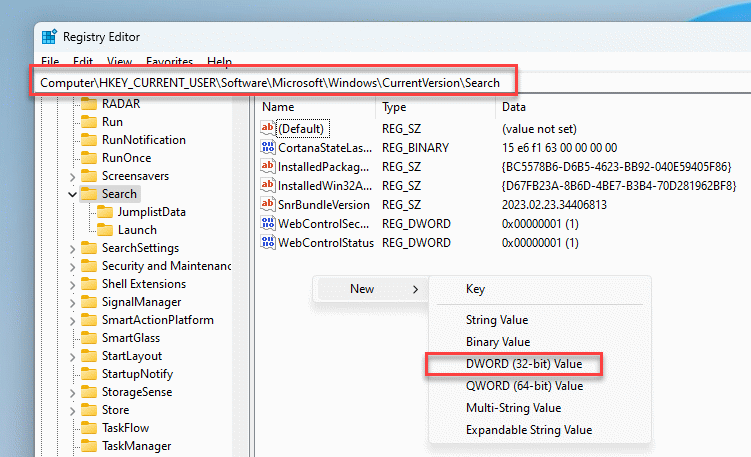Expand the Shell Extensions tree node
This screenshot has height=457, width=751.
72,285
